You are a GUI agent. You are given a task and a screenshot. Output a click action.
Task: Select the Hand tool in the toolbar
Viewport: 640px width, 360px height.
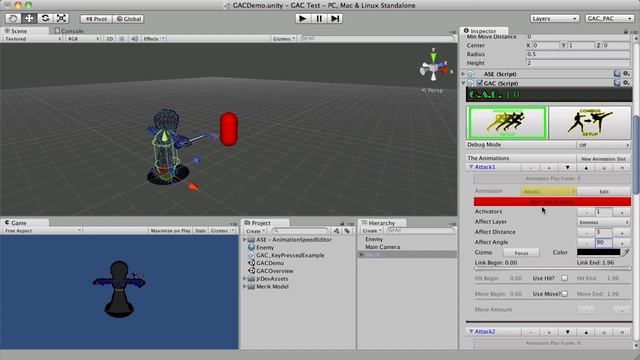(x=13, y=18)
